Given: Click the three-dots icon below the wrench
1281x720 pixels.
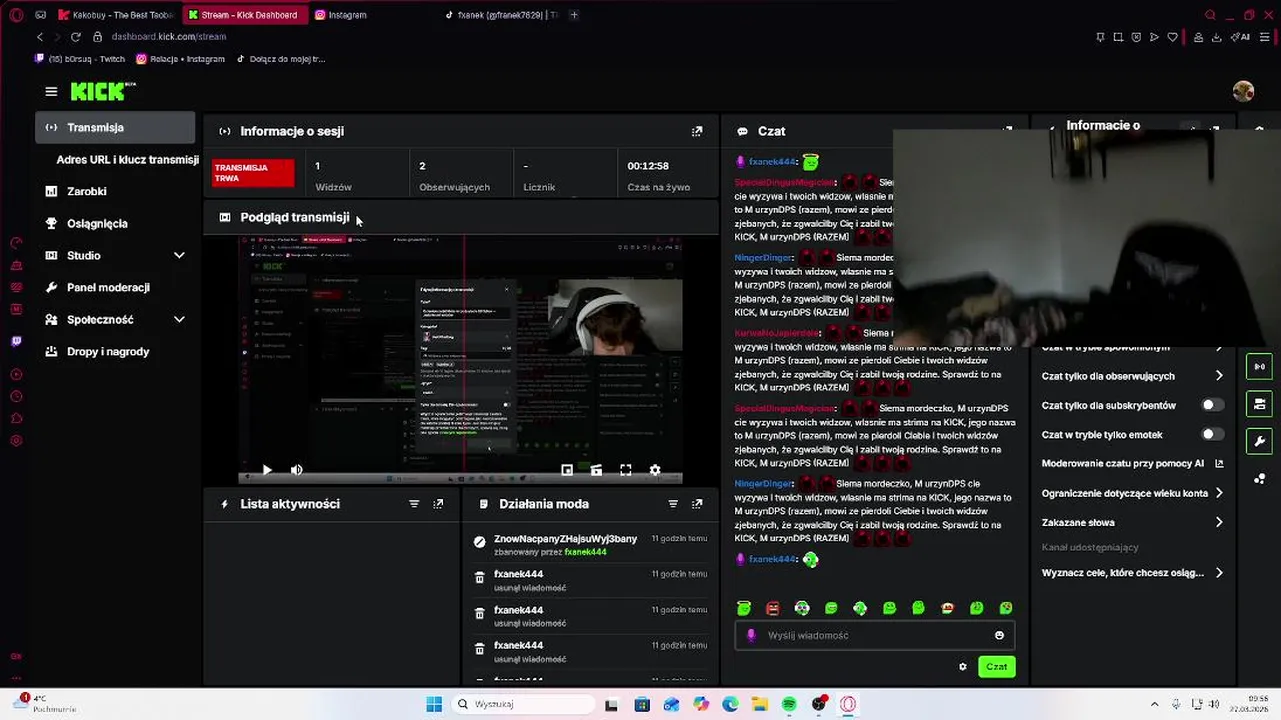Looking at the screenshot, I should point(1260,478).
